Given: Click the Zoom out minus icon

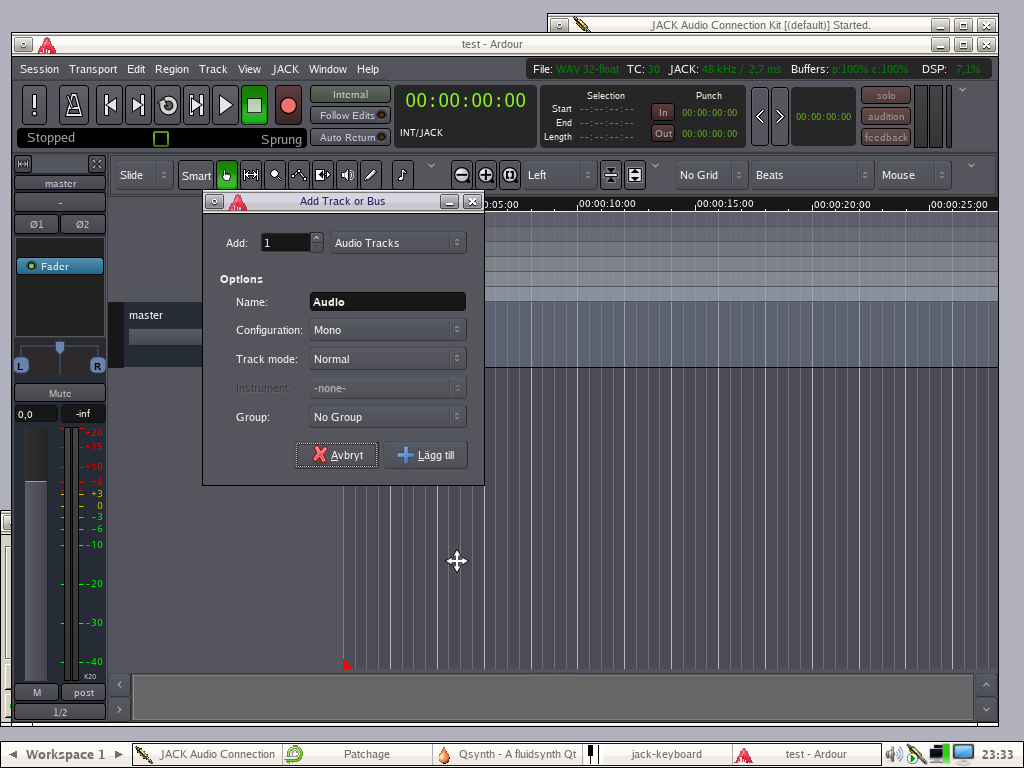Looking at the screenshot, I should coord(462,175).
